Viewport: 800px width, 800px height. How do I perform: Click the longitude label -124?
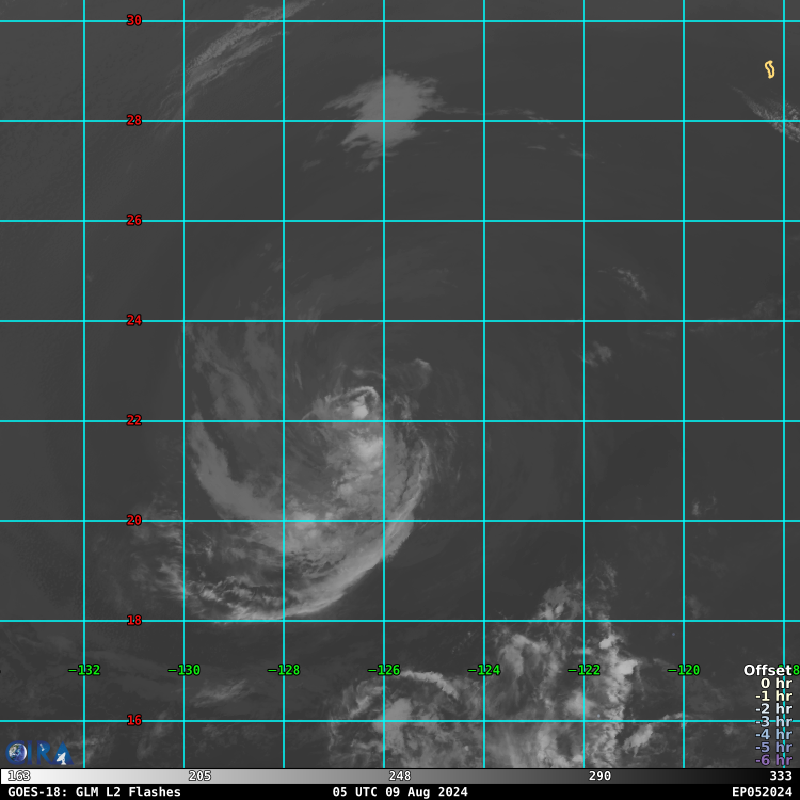[484, 670]
